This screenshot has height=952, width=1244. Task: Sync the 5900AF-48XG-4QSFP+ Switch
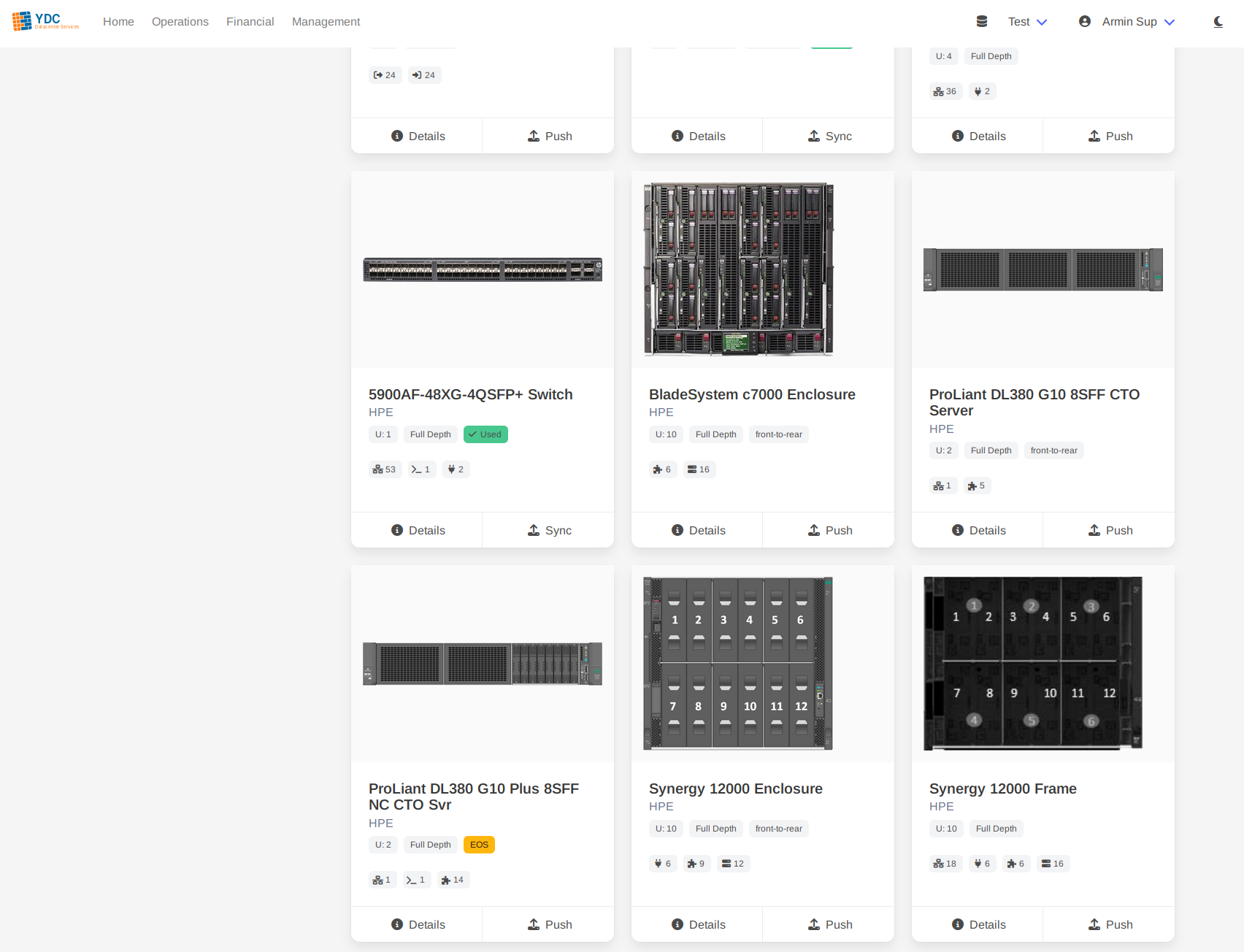[548, 530]
